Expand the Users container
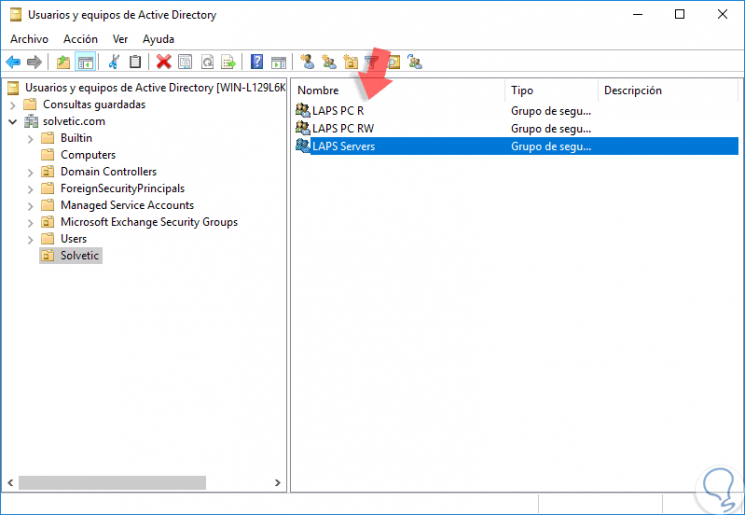Screen dimensions: 745x515 [30, 239]
